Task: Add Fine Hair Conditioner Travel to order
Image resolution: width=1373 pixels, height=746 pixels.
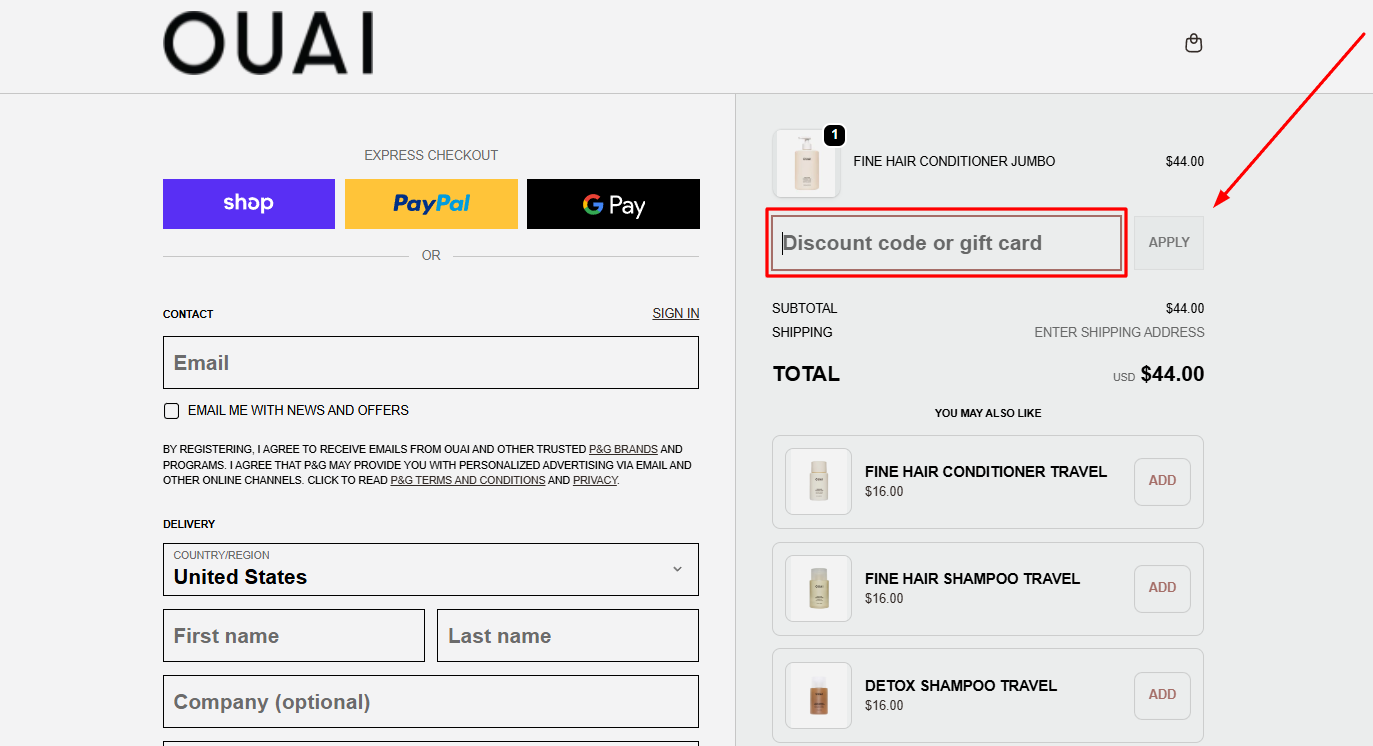Action: [x=1162, y=481]
